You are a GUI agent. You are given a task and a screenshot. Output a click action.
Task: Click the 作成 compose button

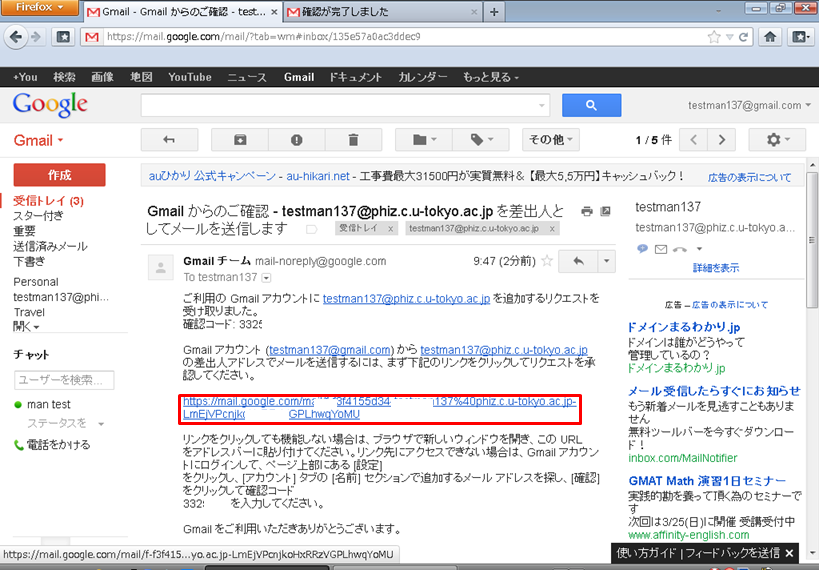pos(60,175)
